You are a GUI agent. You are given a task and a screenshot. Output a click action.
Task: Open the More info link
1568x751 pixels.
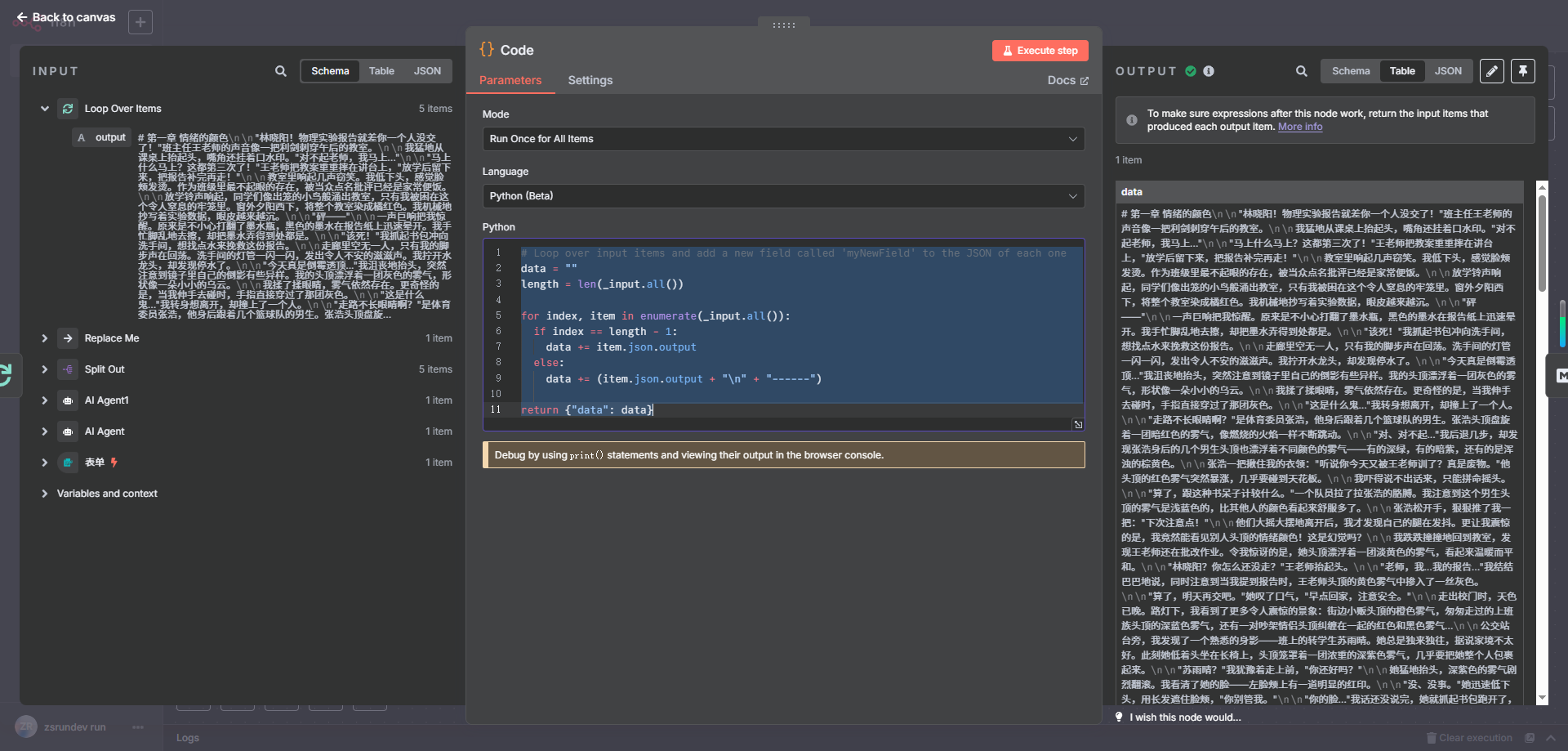(1299, 127)
